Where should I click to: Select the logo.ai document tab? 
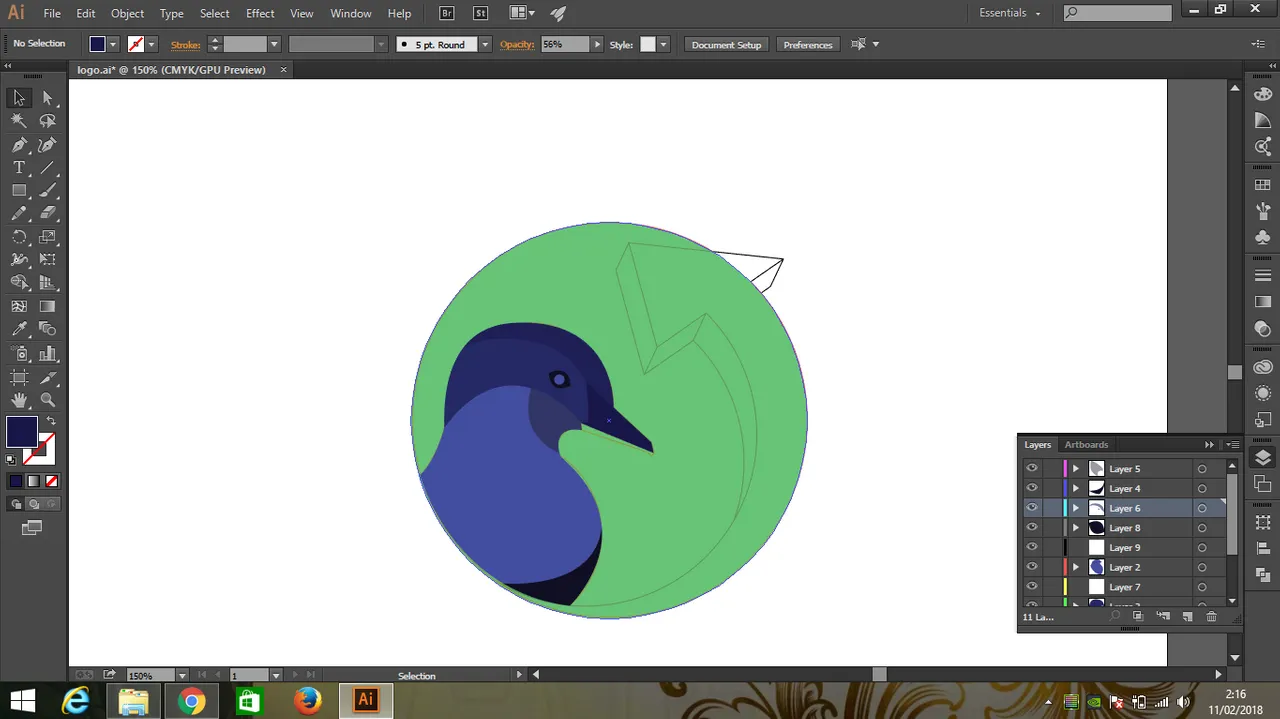click(x=171, y=70)
